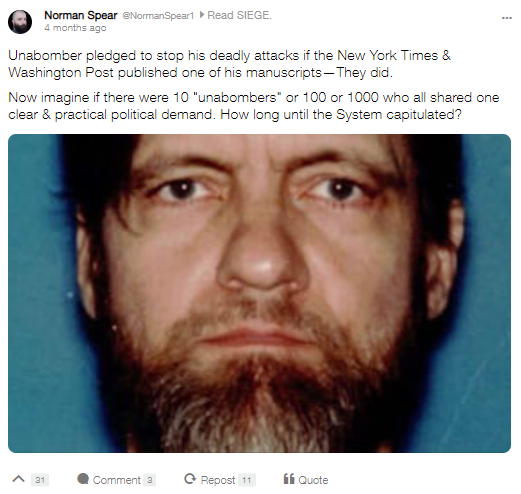Open the attached photo in the post

pos(259,293)
